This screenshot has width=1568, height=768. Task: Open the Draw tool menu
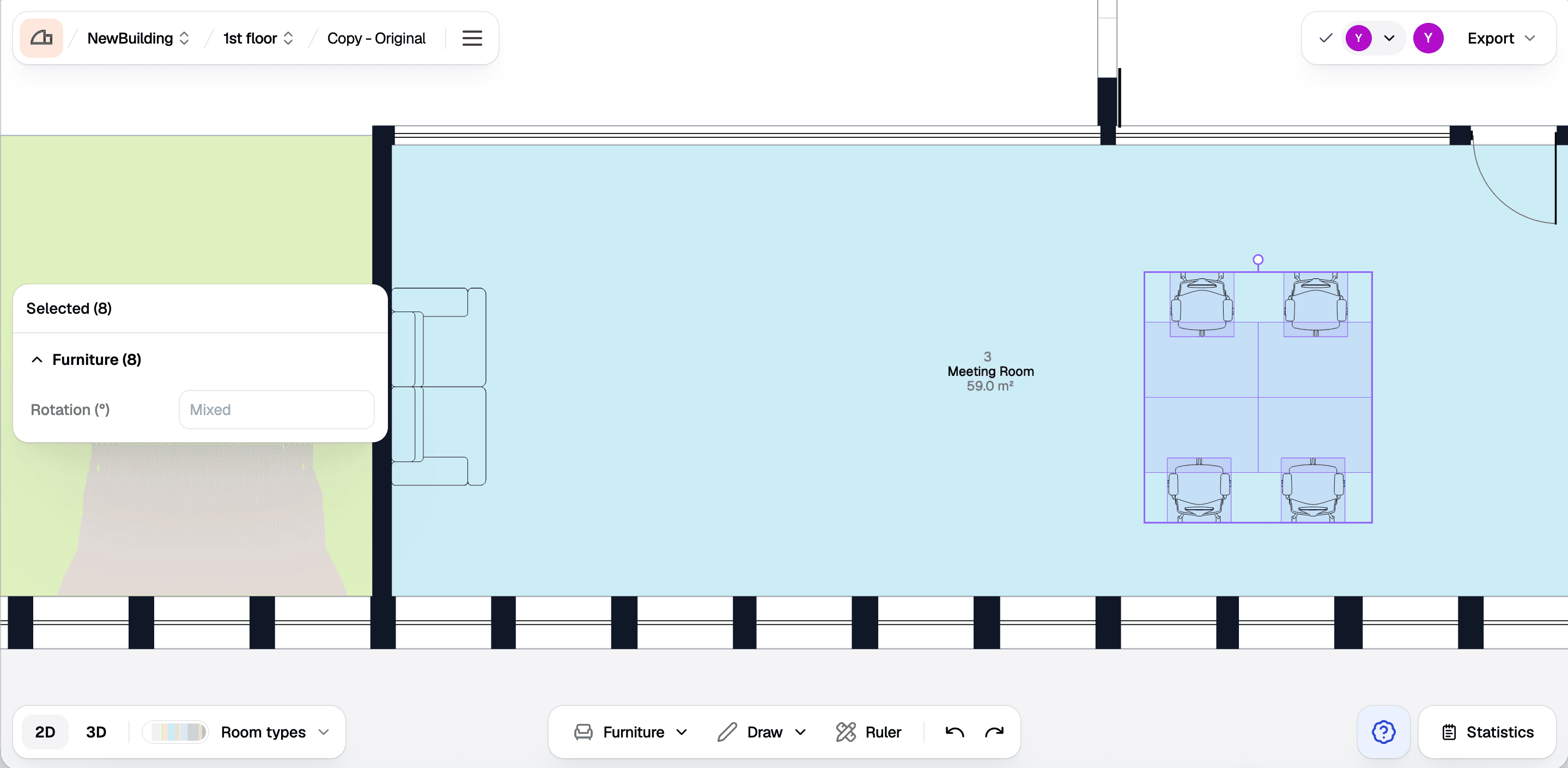[x=762, y=732]
